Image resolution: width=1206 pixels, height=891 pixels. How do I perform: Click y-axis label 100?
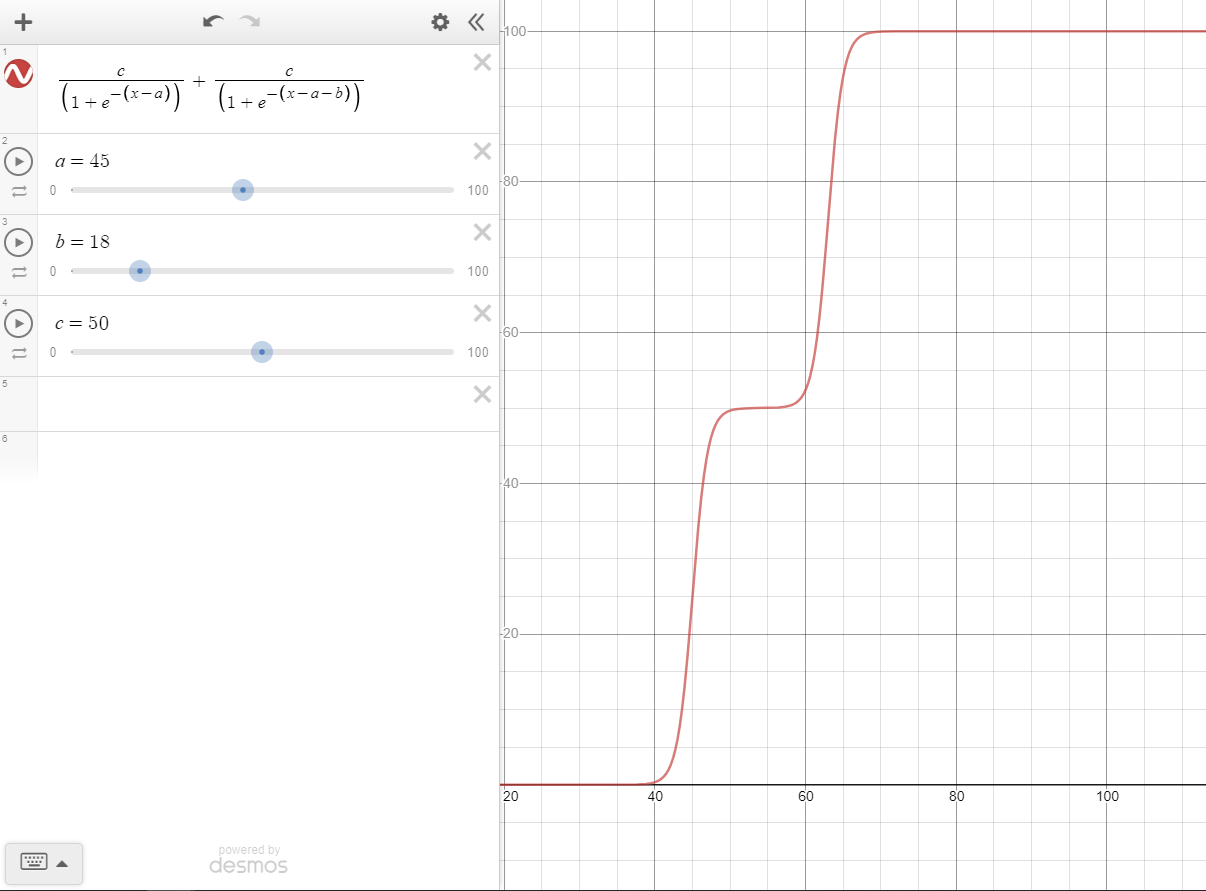(515, 31)
